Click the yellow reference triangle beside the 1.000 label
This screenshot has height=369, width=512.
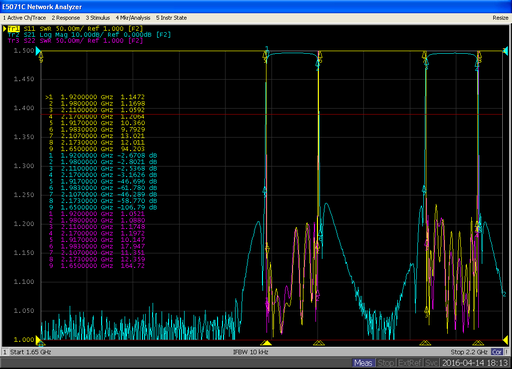38,340
